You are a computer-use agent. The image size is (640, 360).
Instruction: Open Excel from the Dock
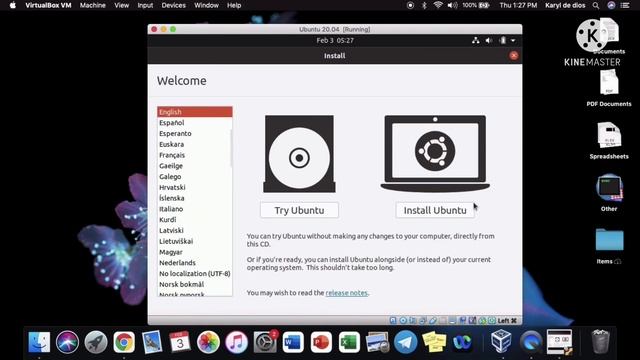tap(349, 342)
